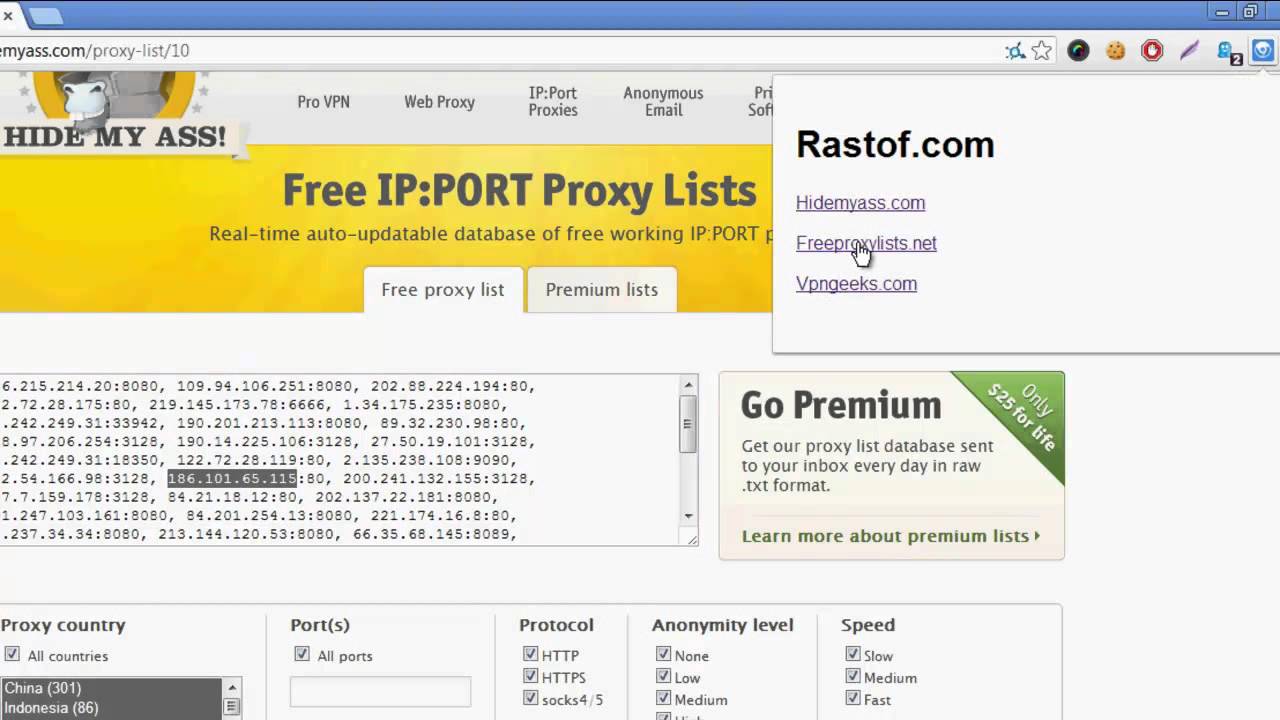
Task: Click the proxy list scrollbar thumb
Action: tap(688, 424)
